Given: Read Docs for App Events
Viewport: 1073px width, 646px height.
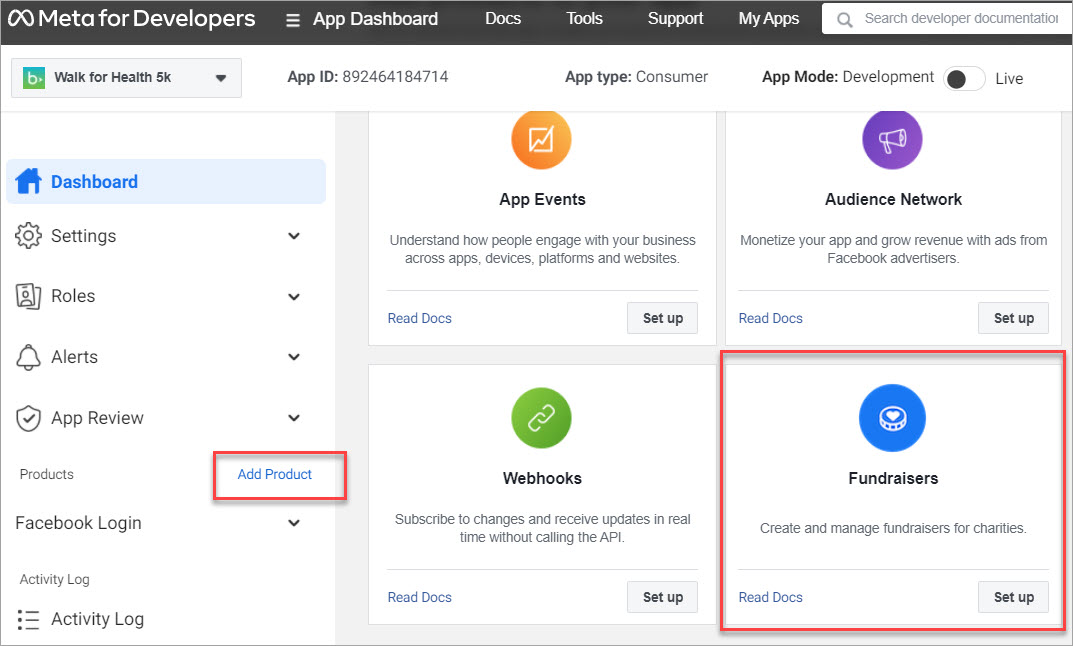Looking at the screenshot, I should (419, 318).
